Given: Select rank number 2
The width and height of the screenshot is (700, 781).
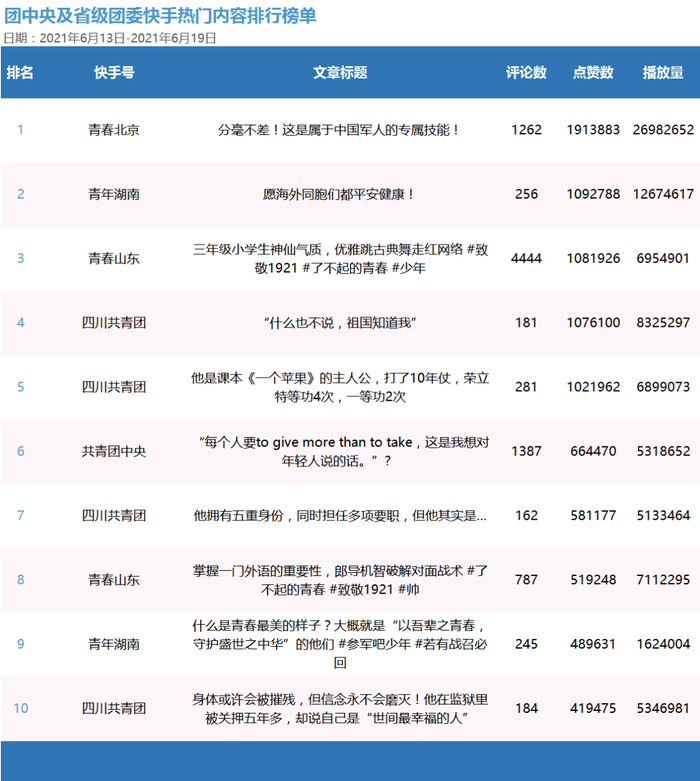Looking at the screenshot, I should (x=20, y=194).
